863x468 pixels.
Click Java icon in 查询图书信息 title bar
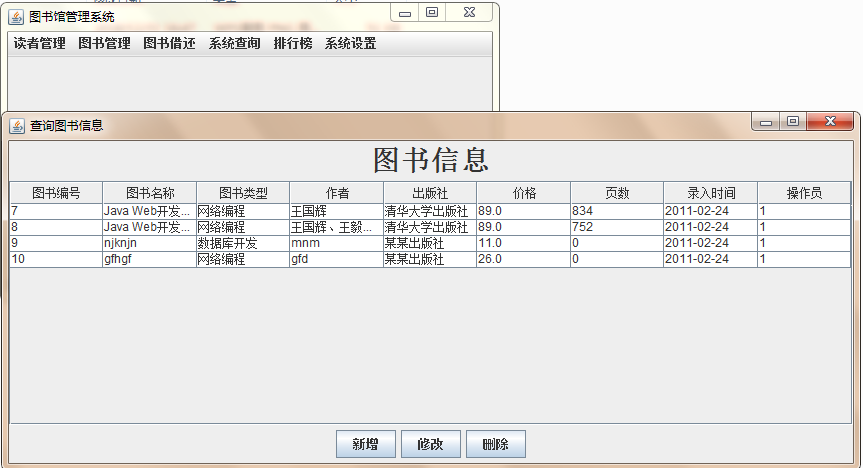pyautogui.click(x=17, y=126)
